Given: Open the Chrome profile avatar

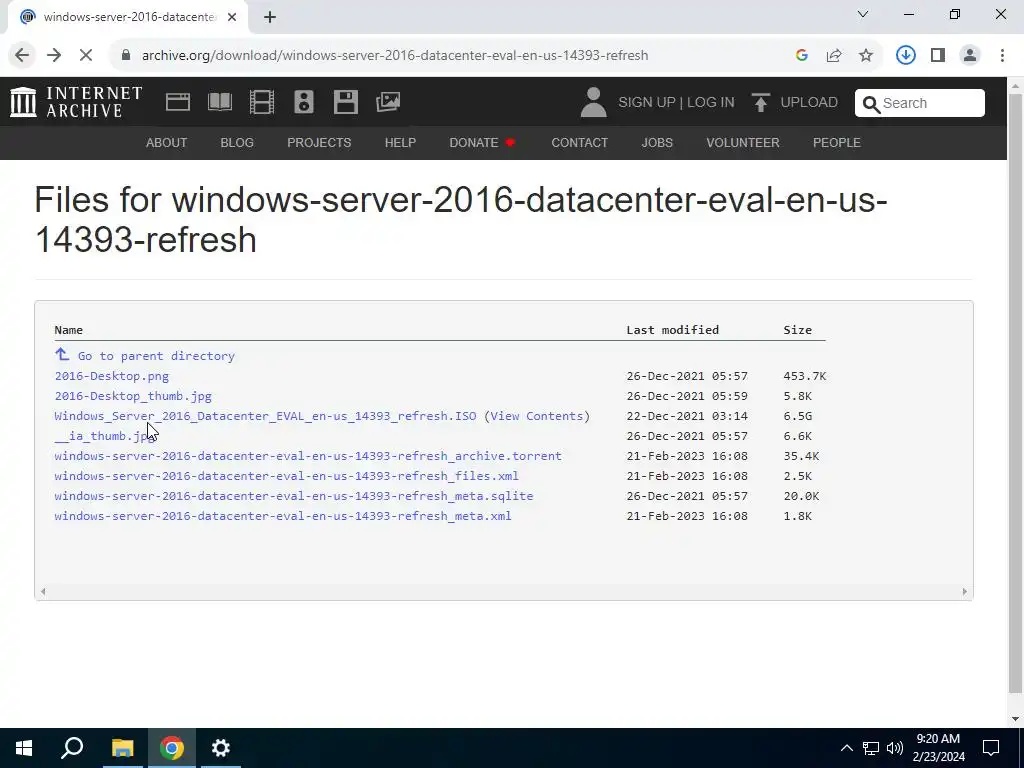Looking at the screenshot, I should [970, 56].
